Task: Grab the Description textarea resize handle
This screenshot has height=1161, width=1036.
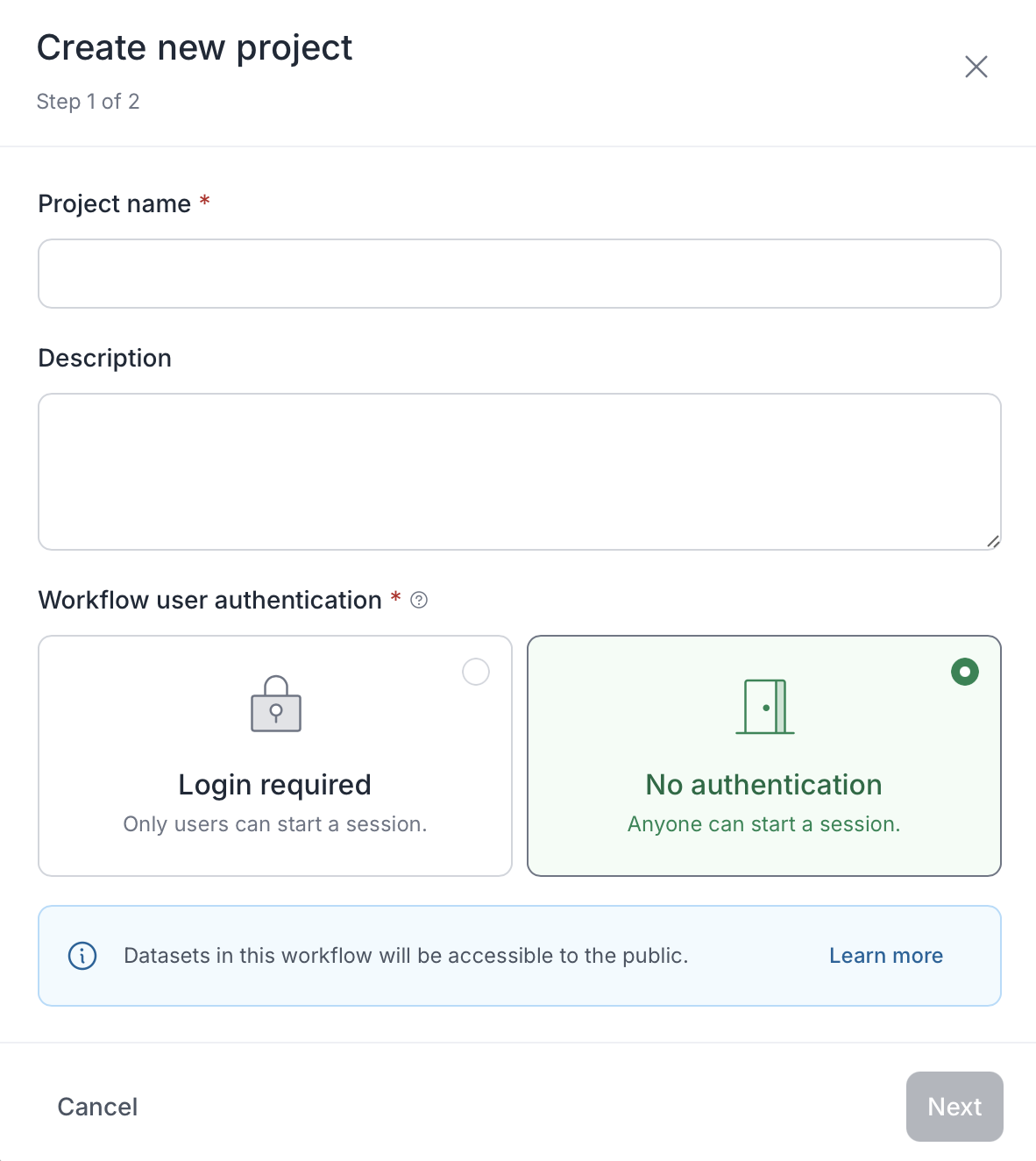Action: tap(993, 542)
